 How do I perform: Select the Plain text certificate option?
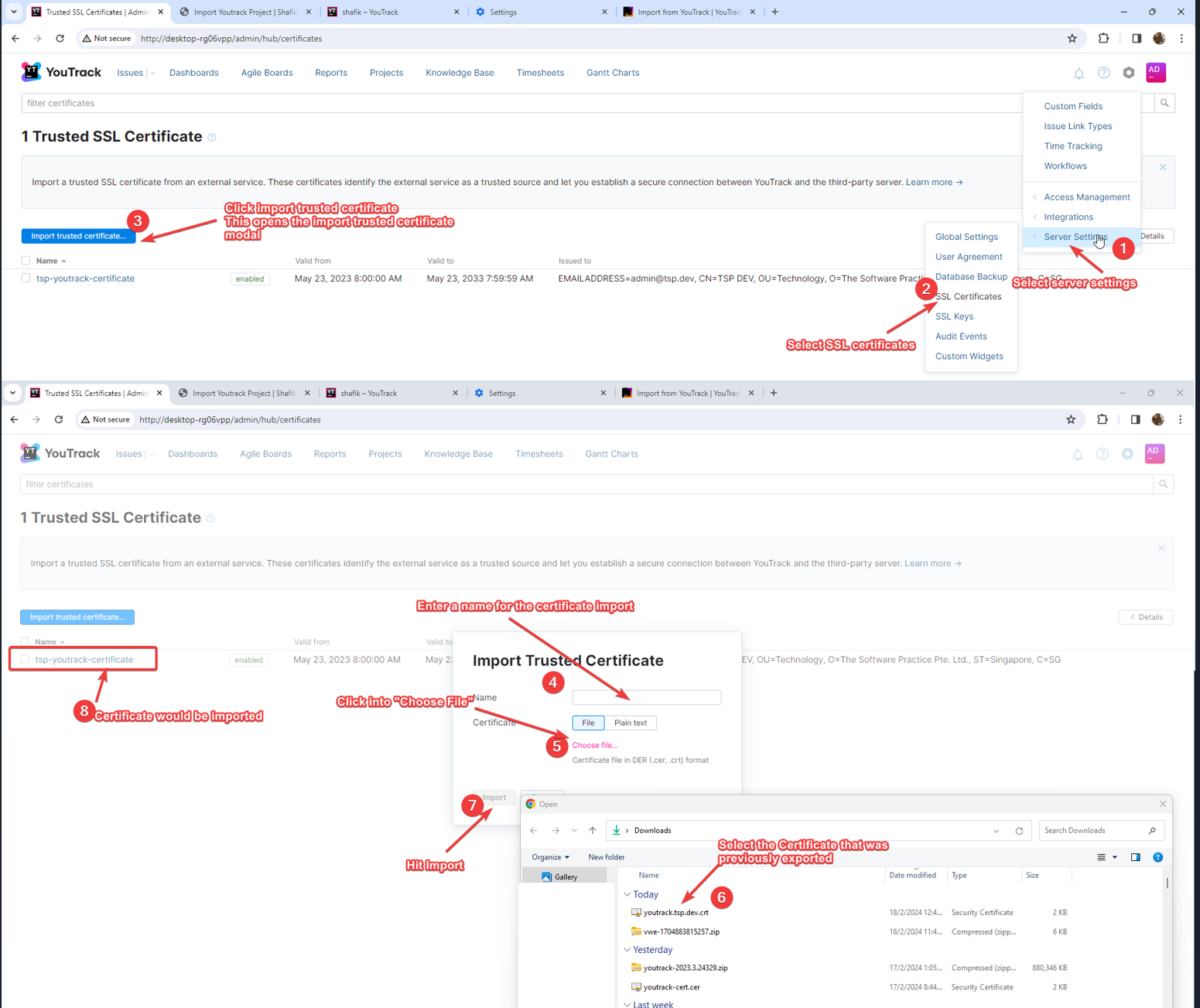[630, 723]
